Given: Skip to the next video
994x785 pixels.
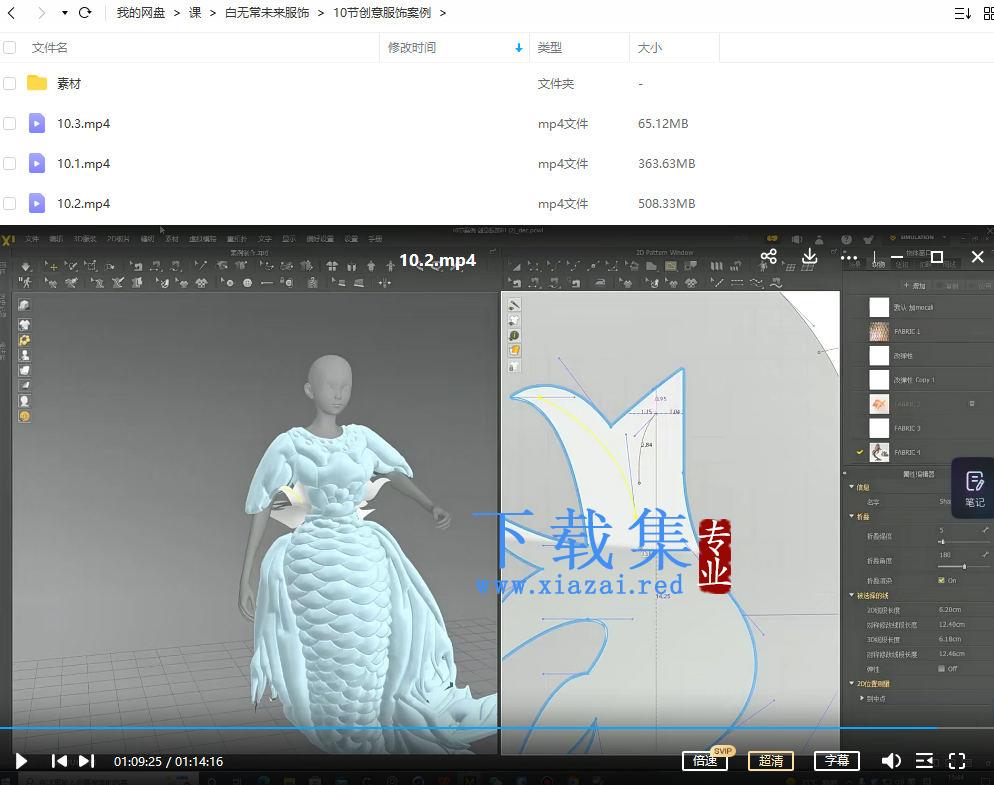Looking at the screenshot, I should click(87, 761).
